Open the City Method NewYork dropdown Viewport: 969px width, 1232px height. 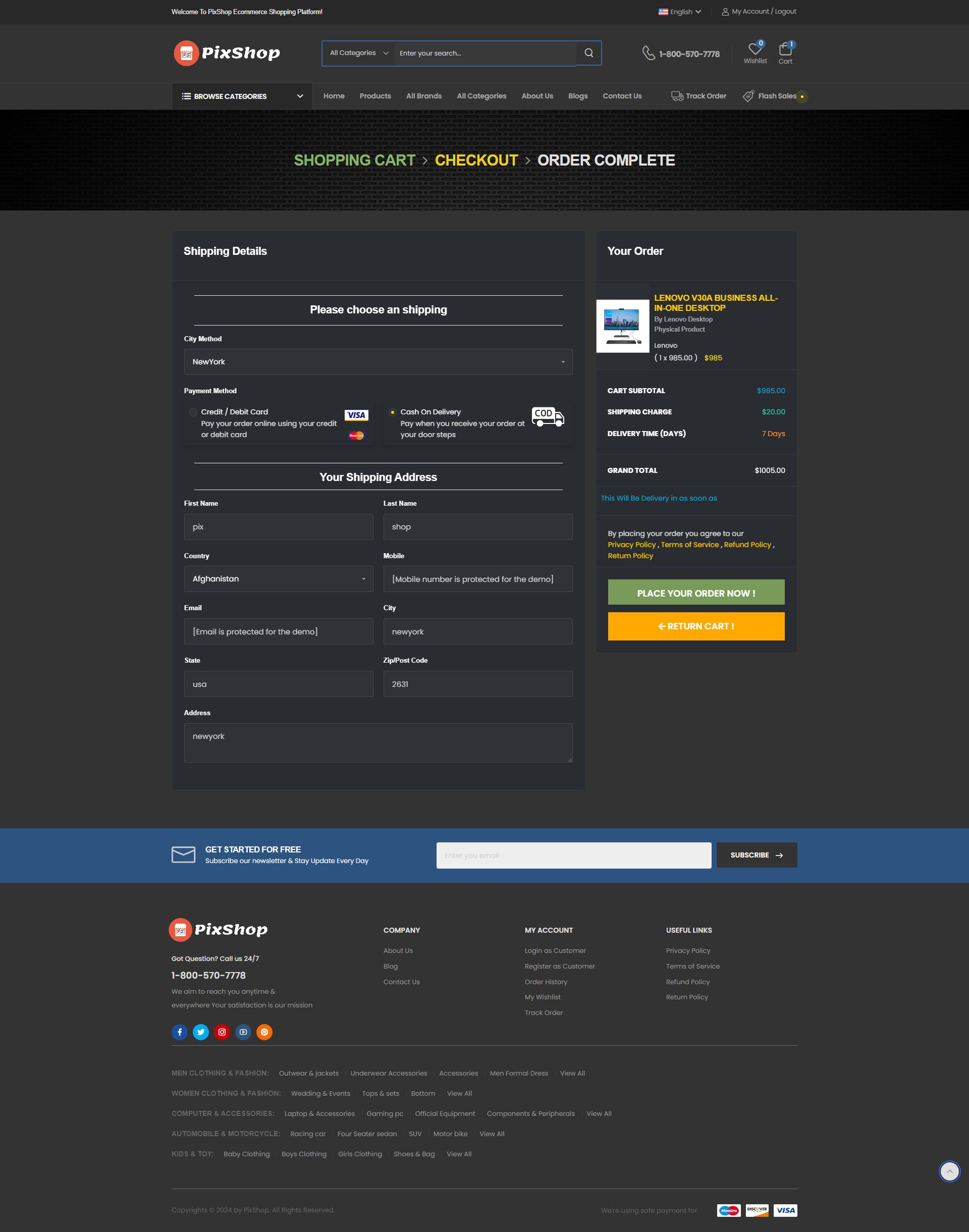pos(378,362)
